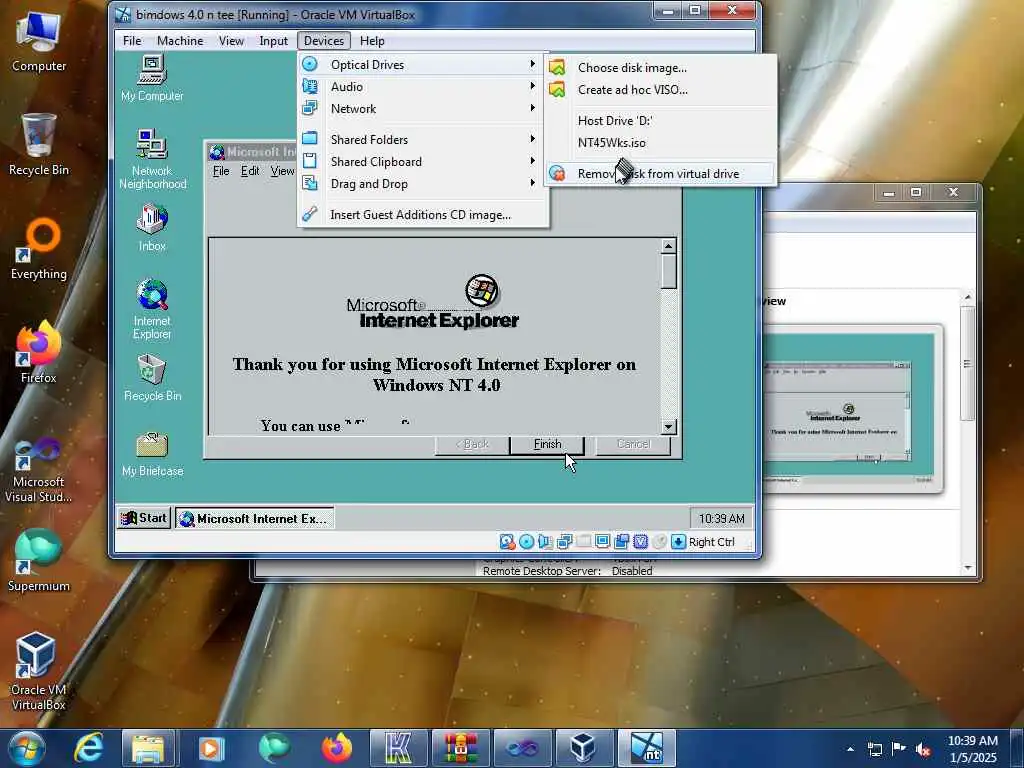This screenshot has height=768, width=1024.
Task: Open the guest's Recycle Bin icon
Action: (152, 377)
